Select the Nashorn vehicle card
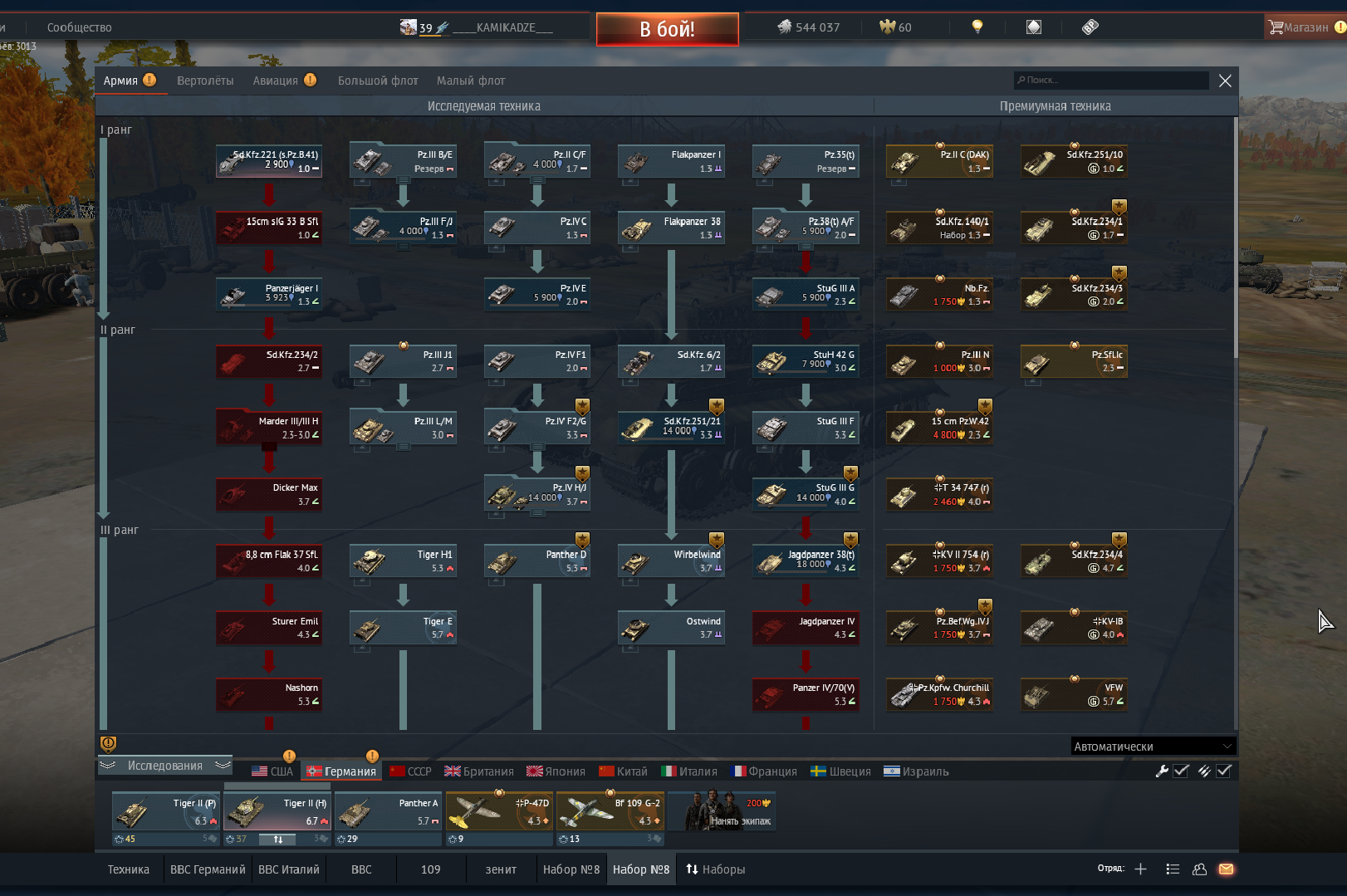Image resolution: width=1347 pixels, height=896 pixels. 269,694
